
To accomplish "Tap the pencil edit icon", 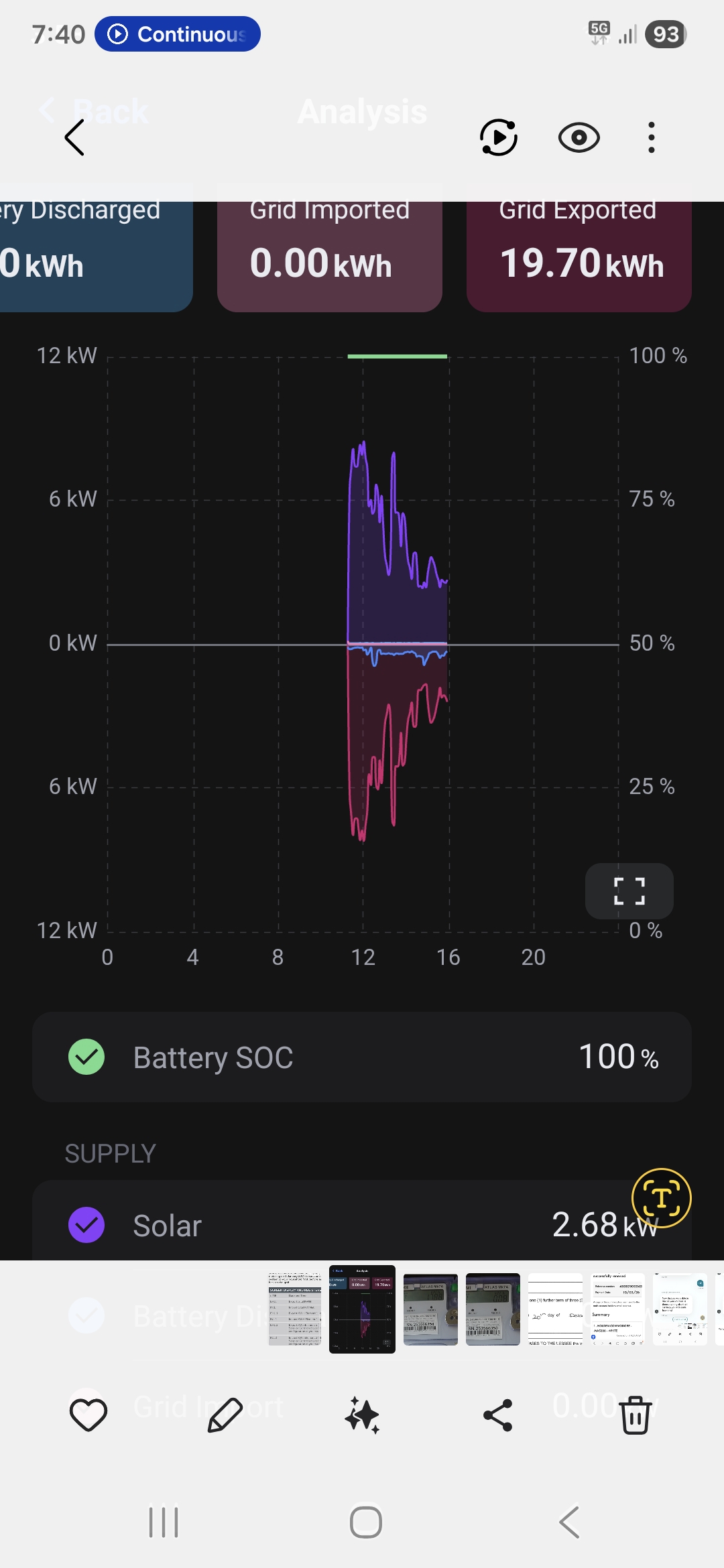I will coord(225,1415).
